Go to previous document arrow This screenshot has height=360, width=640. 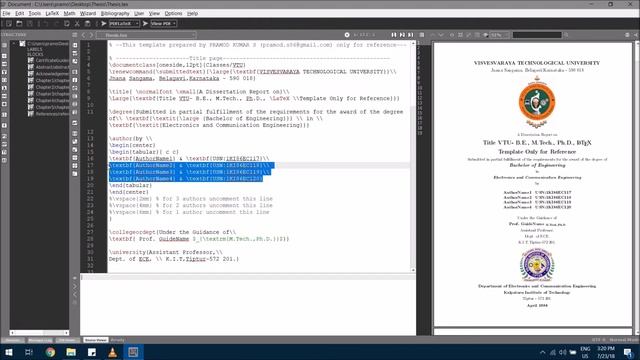[x=84, y=35]
